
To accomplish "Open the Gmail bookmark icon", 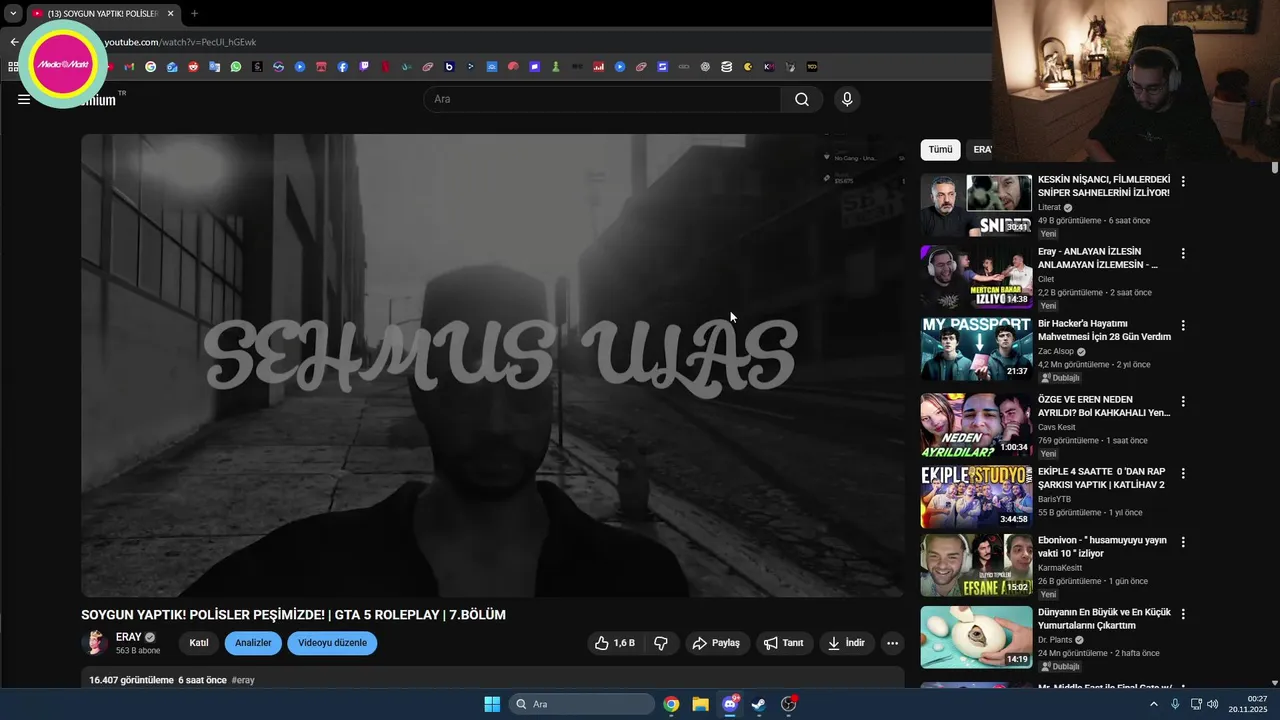I will pos(129,67).
